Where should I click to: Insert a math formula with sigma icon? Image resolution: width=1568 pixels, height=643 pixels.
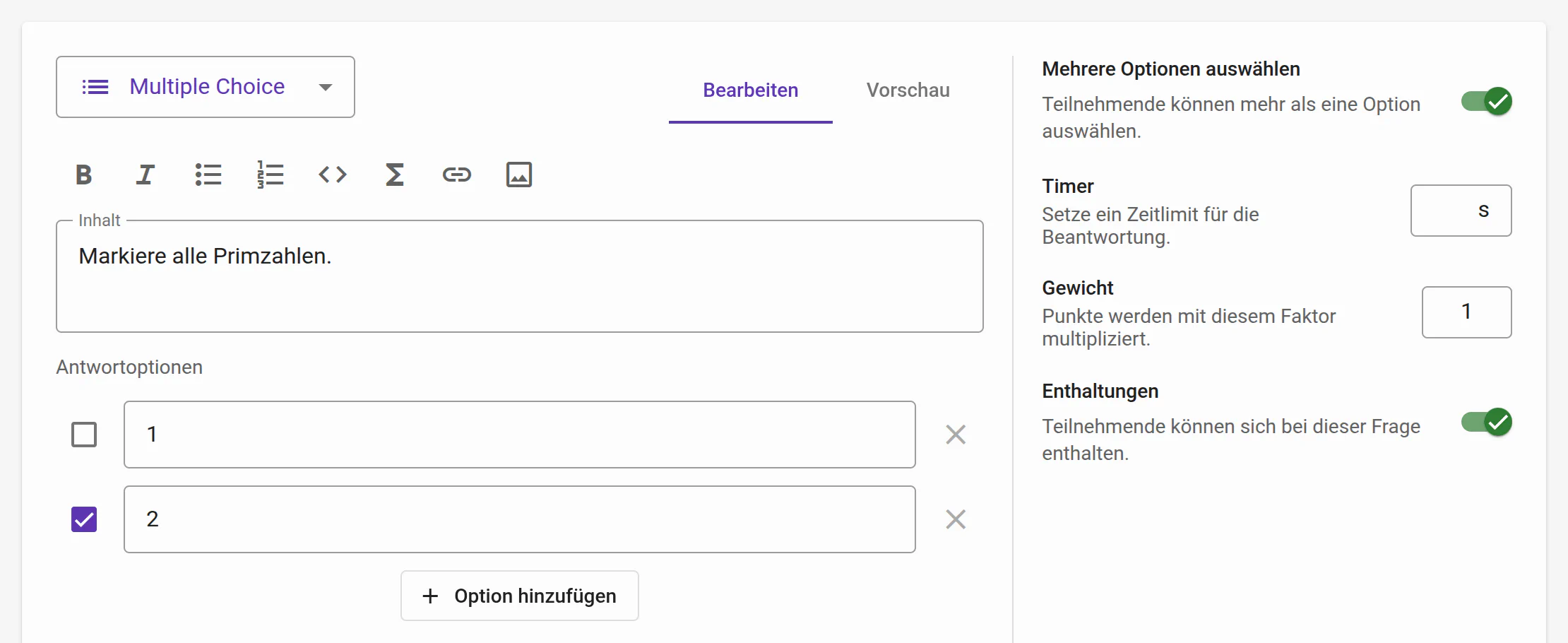click(x=395, y=175)
